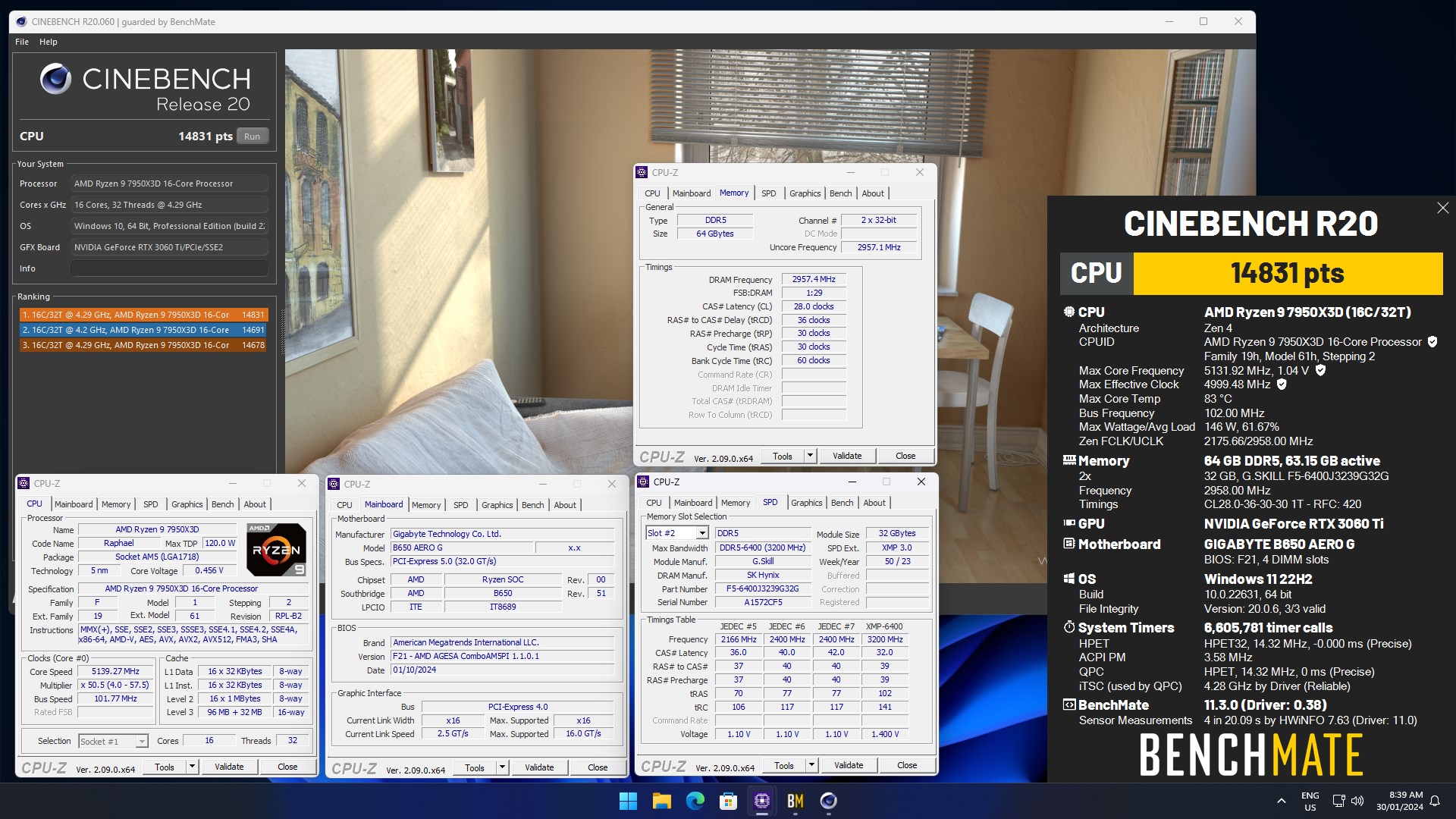Open About tab in CPU-Z Mainboard window

(565, 505)
